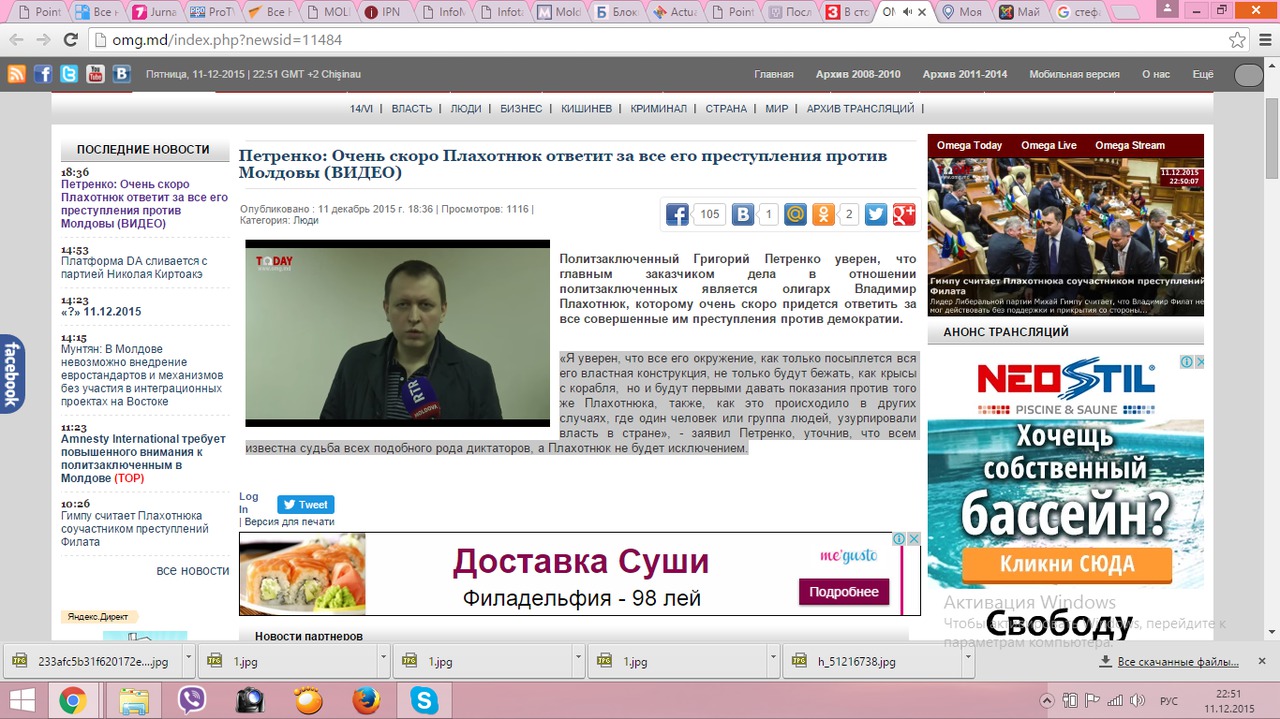Open the Facebook icon in the site header
Viewport: 1280px width, 719px height.
(43, 74)
